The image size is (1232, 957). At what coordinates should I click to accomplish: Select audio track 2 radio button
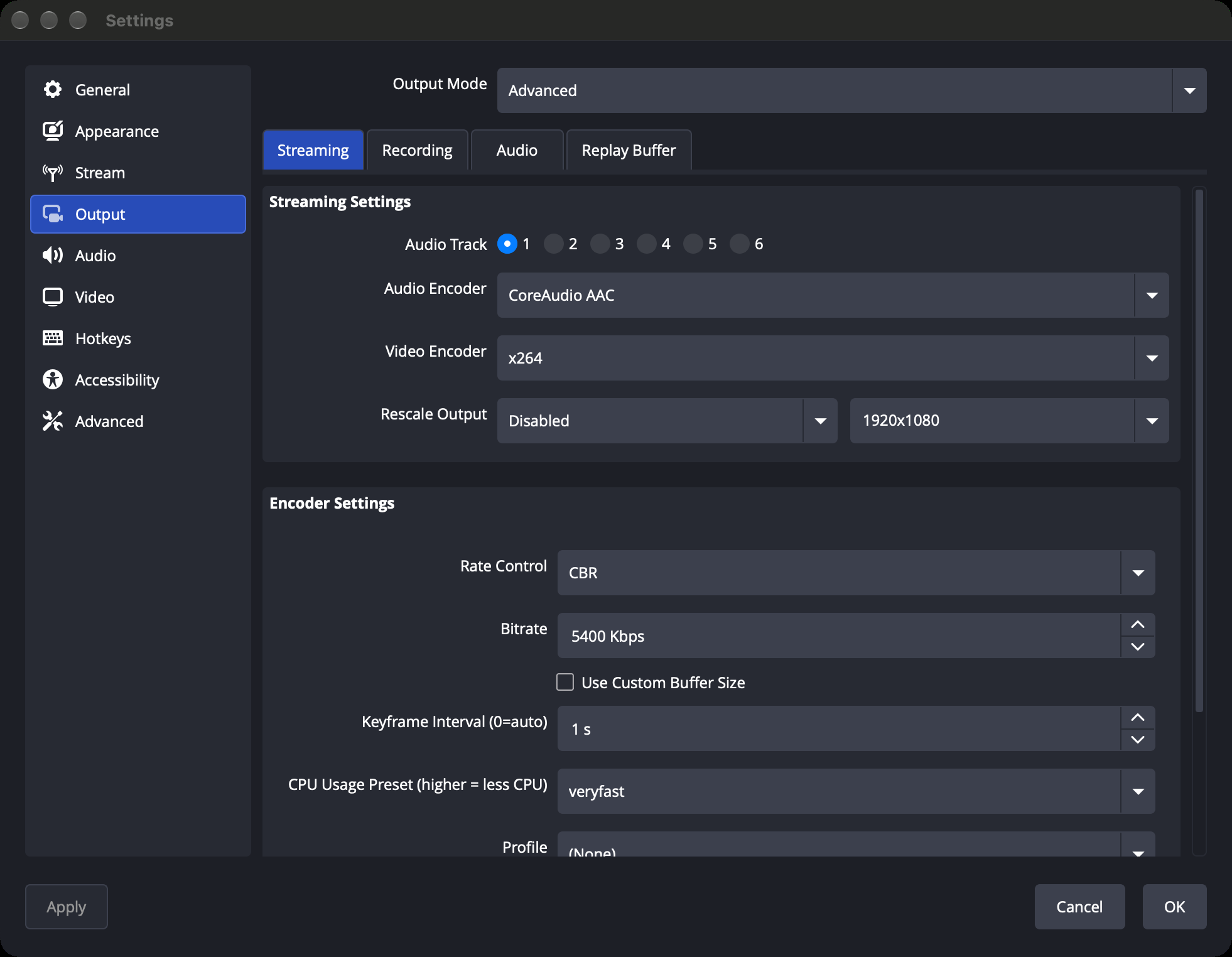[554, 244]
